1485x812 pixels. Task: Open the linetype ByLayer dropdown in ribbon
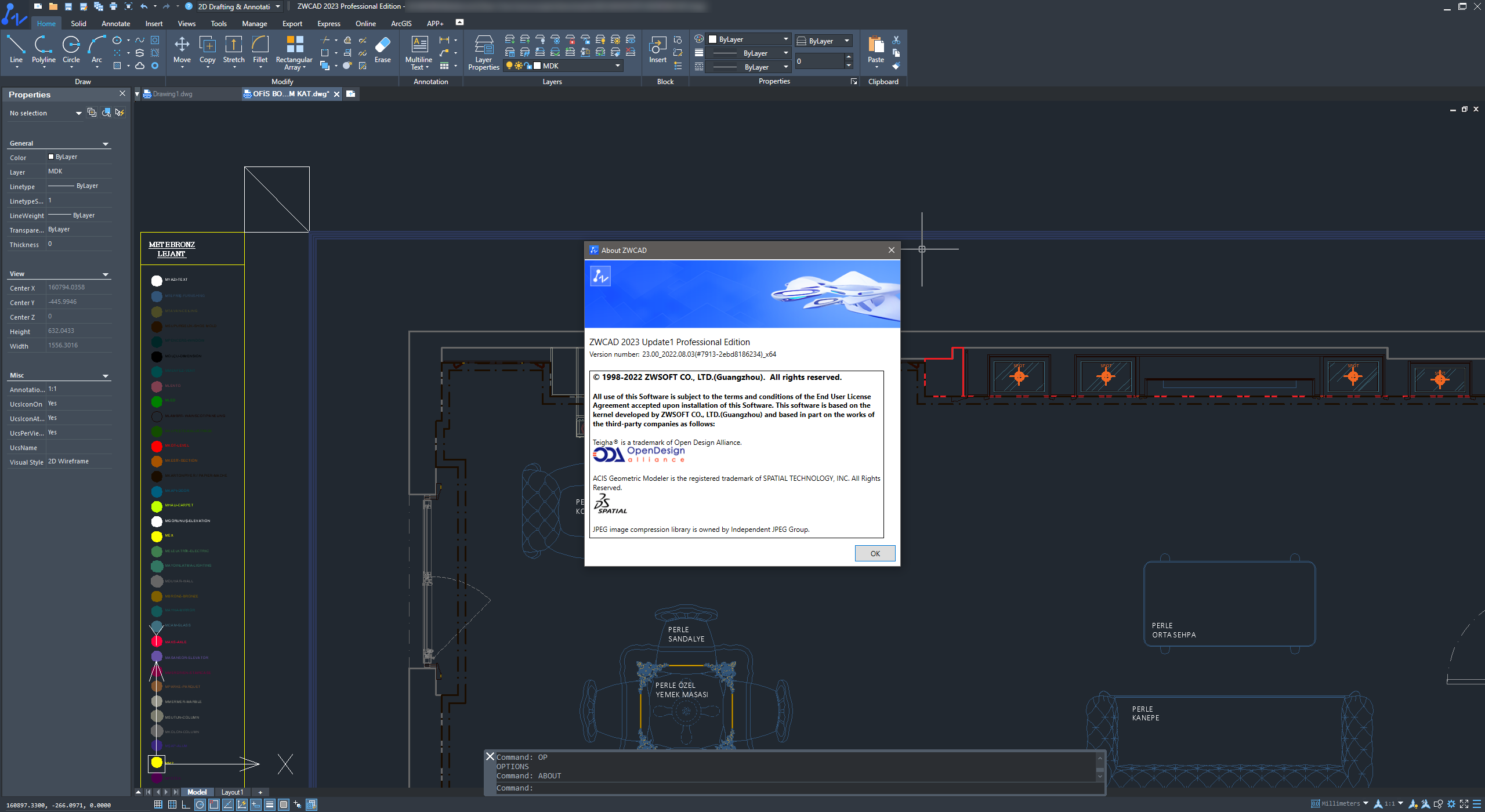point(748,67)
